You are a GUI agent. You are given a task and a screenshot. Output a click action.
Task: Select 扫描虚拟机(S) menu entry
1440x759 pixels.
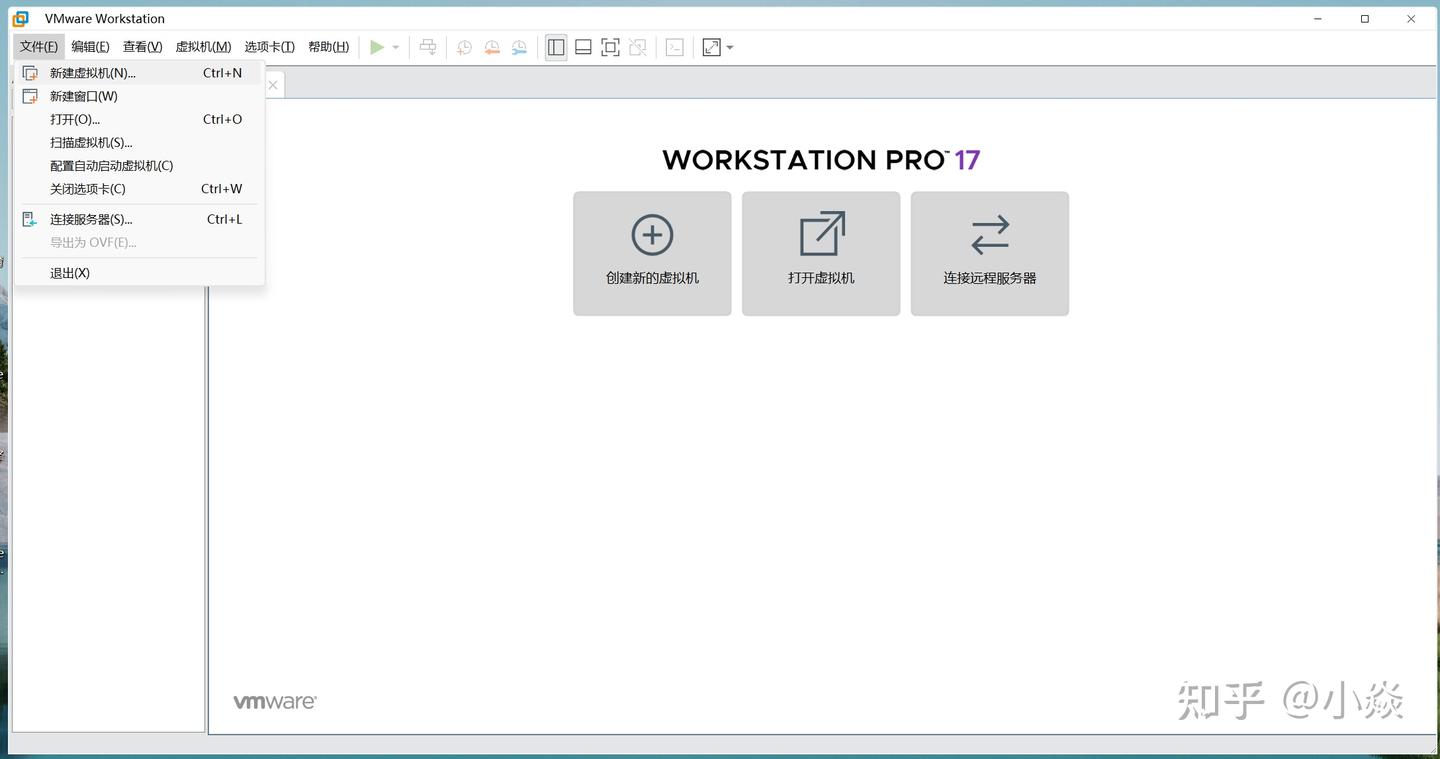90,142
